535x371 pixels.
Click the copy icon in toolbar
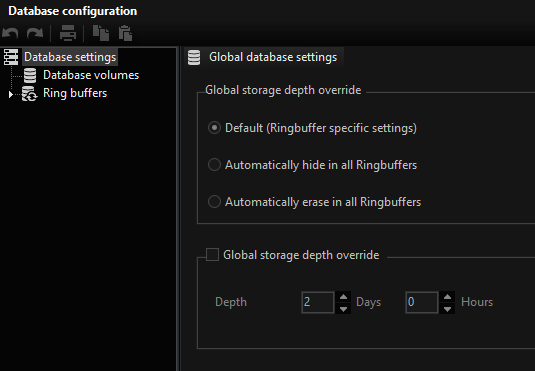pyautogui.click(x=101, y=33)
